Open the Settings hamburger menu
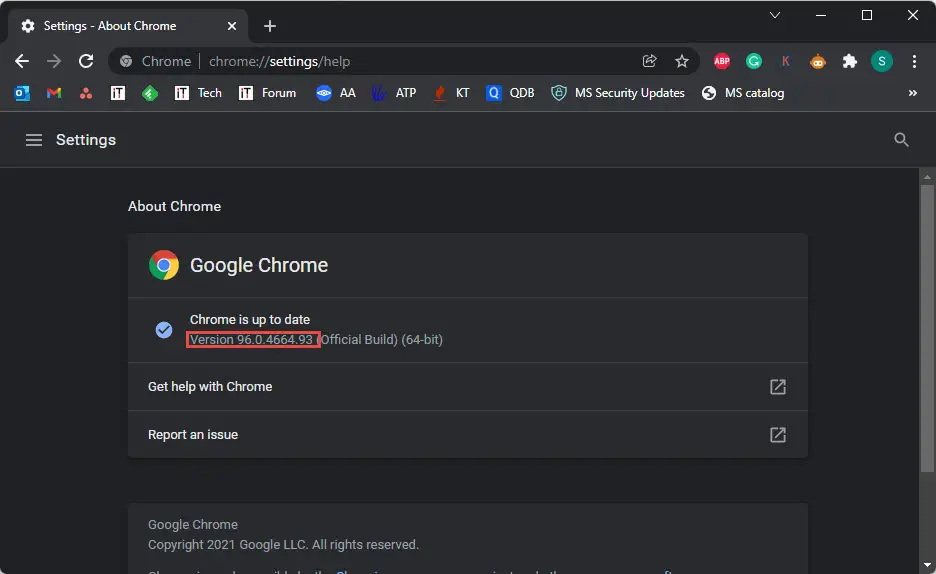 coord(34,140)
